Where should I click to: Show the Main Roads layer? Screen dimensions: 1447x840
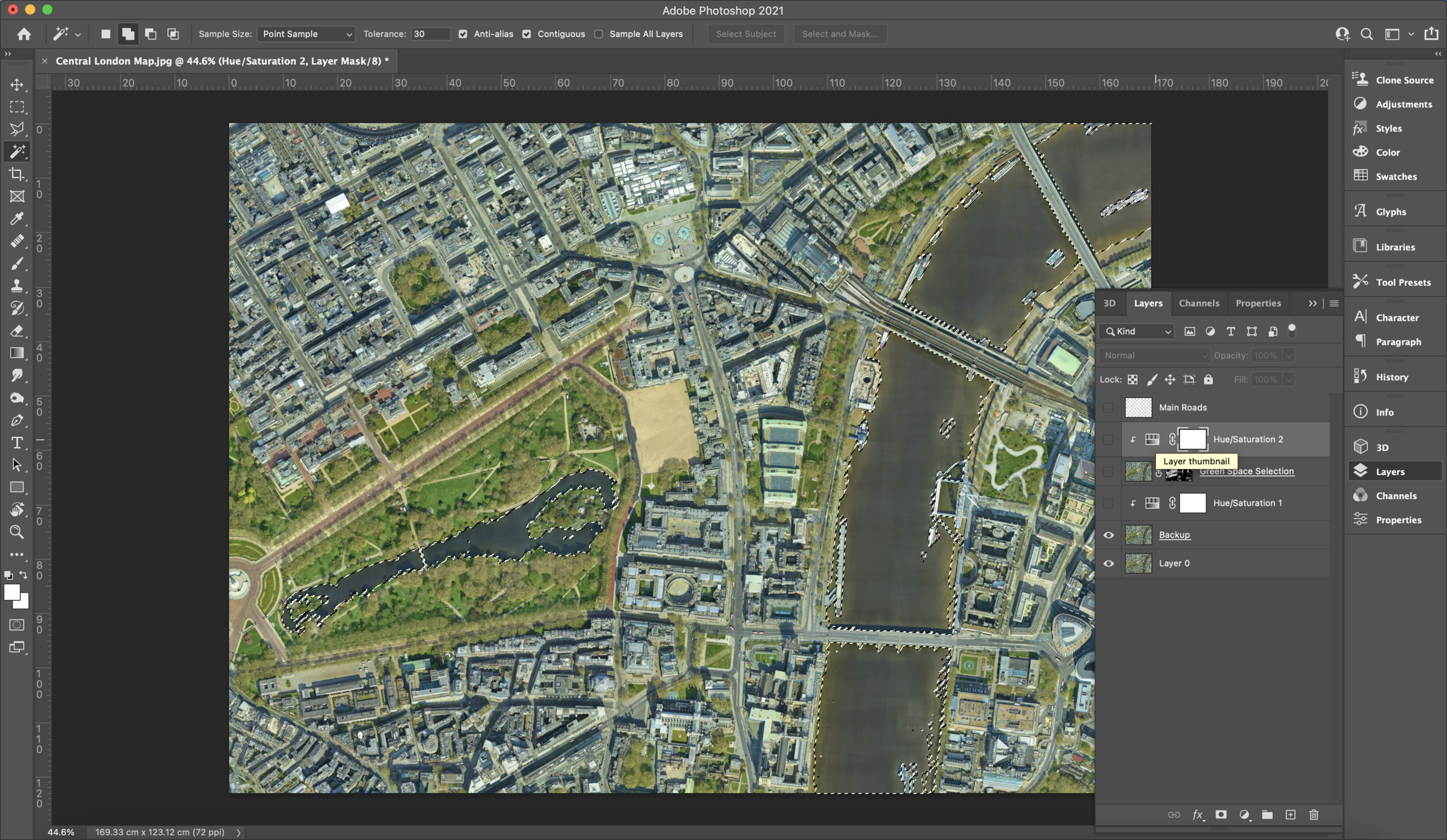1108,408
